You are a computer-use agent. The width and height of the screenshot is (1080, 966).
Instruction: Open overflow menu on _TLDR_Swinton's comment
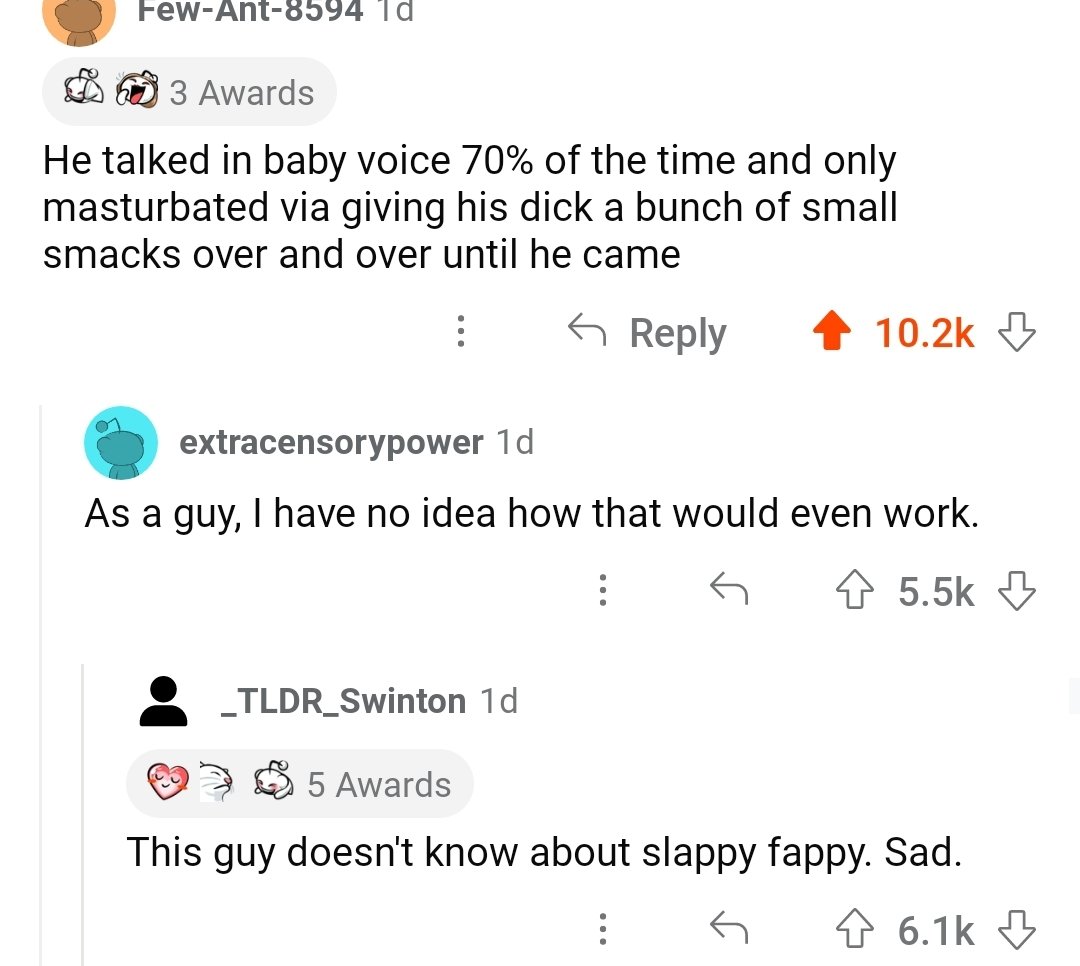pos(602,930)
